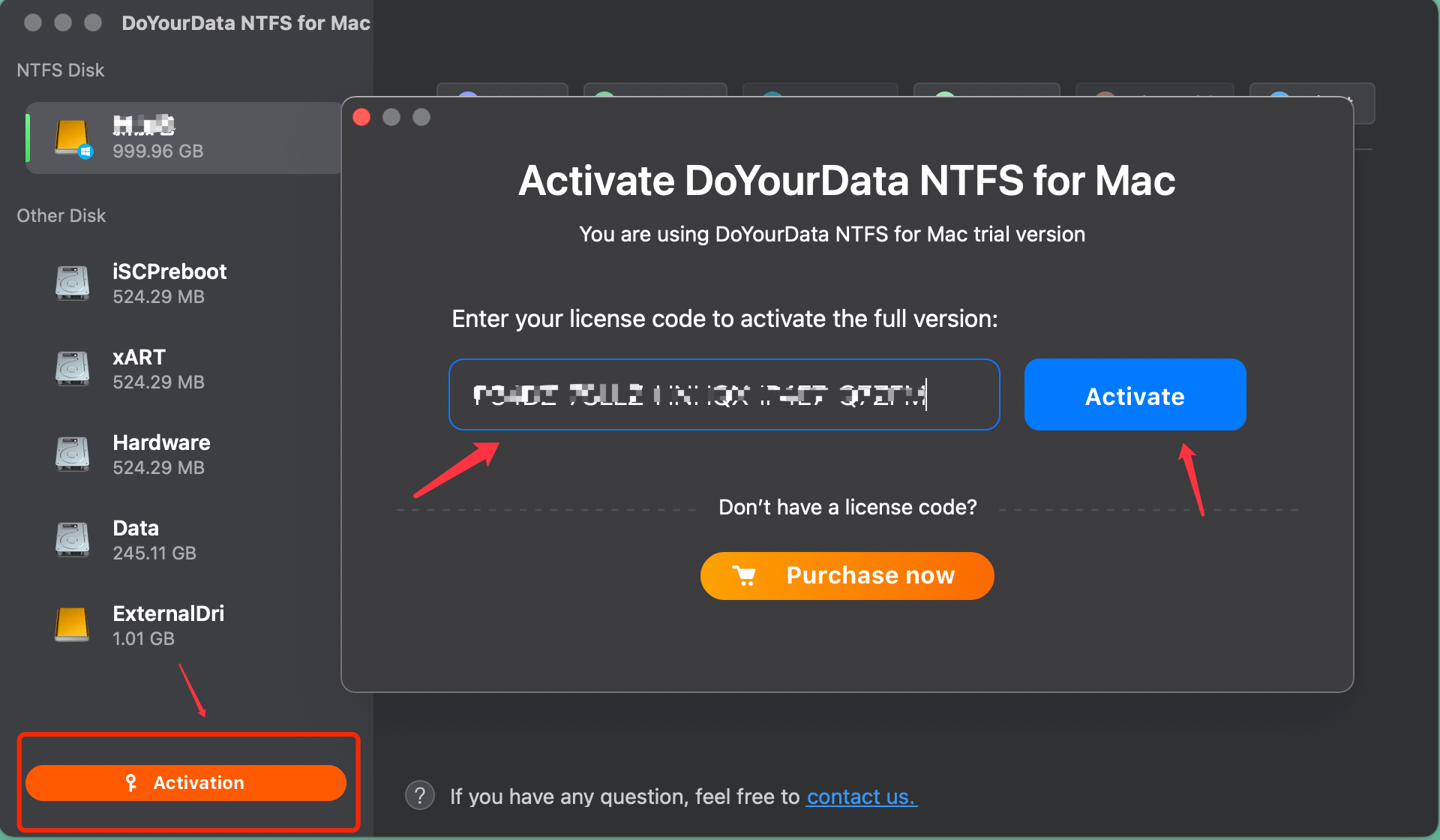Click the orange ExternalDri drive icon
The width and height of the screenshot is (1440, 840).
[71, 625]
